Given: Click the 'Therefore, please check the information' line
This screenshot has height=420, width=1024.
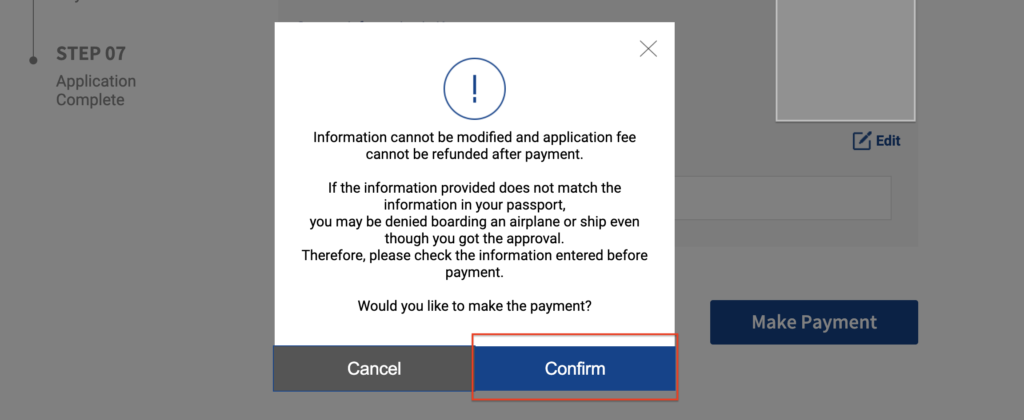Looking at the screenshot, I should click(474, 255).
